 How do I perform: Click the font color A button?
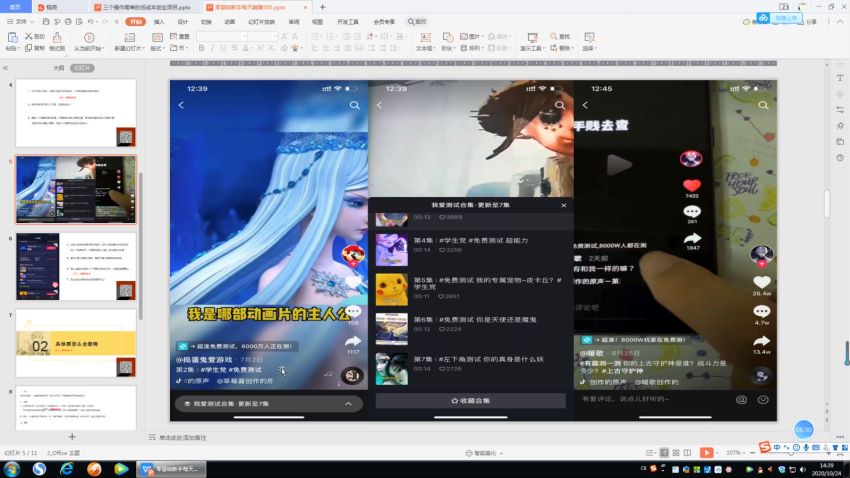(246, 48)
